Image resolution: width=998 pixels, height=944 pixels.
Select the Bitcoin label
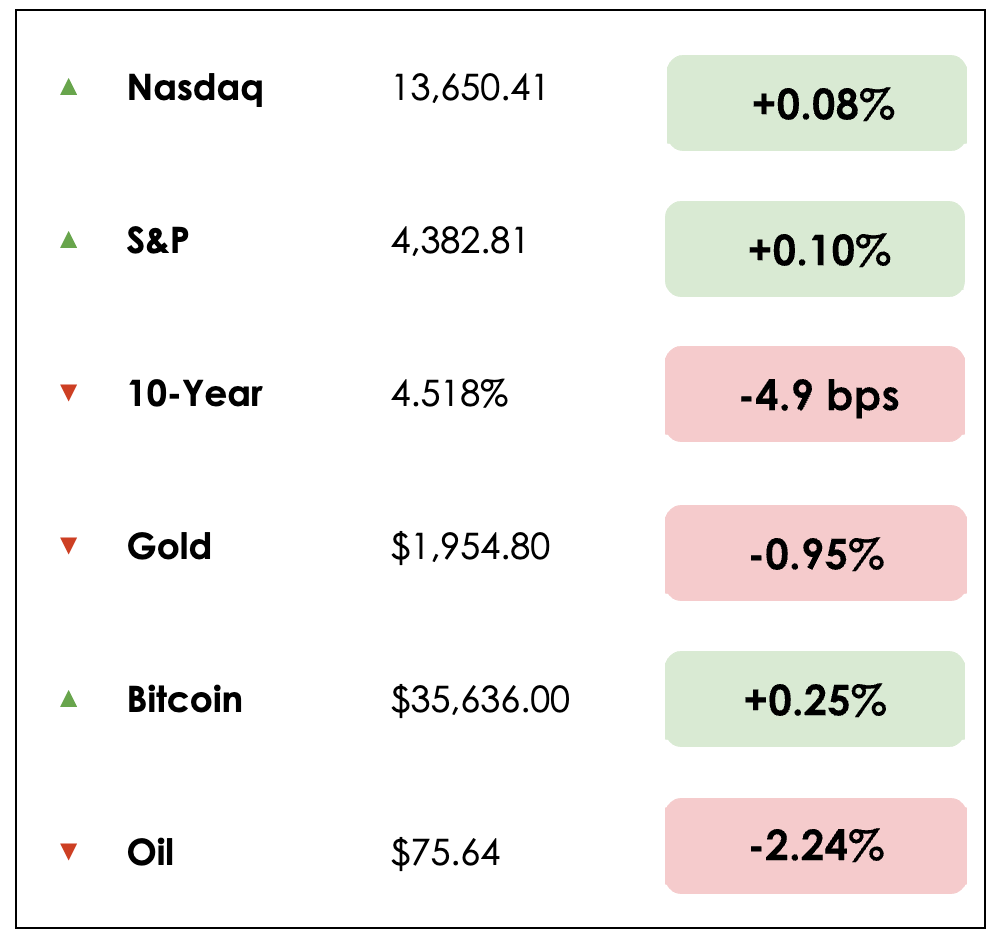click(185, 699)
